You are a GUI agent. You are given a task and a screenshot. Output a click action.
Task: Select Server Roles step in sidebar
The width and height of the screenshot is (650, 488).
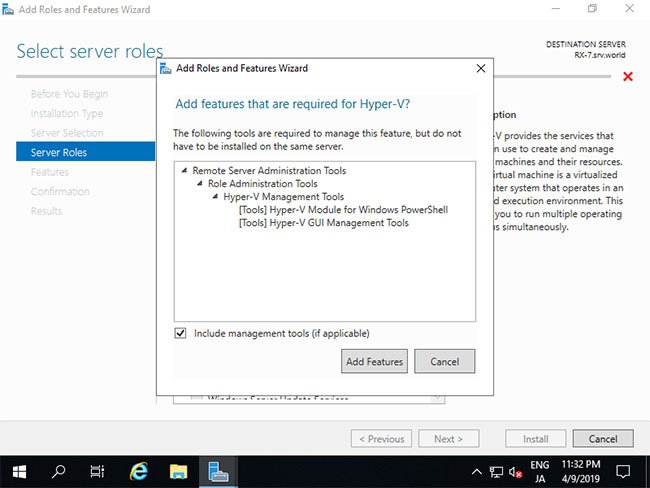click(85, 152)
